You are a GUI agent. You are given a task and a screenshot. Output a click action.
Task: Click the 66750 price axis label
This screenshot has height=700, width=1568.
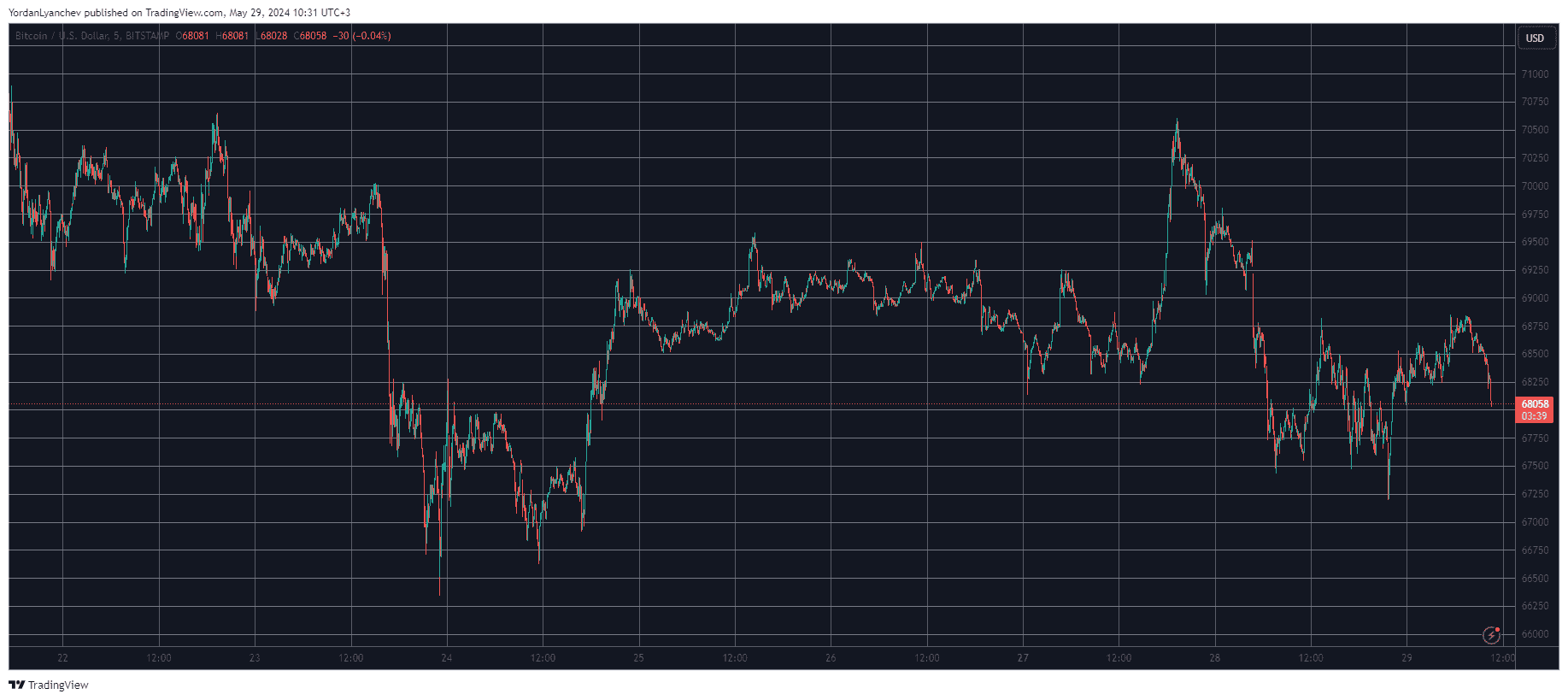point(1535,550)
